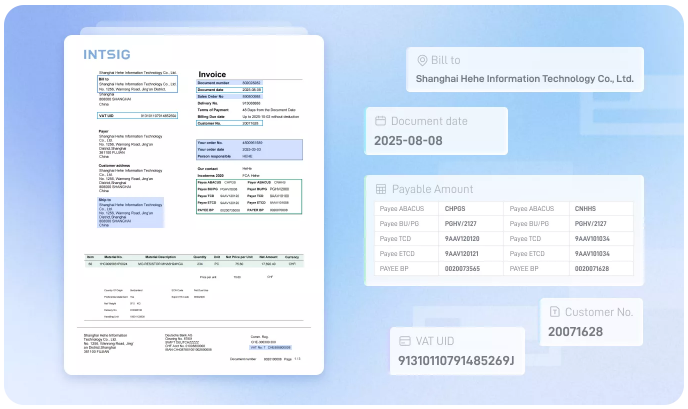The image size is (688, 409).
Task: Select the Customer No. value '20071628'
Action: pyautogui.click(x=575, y=332)
